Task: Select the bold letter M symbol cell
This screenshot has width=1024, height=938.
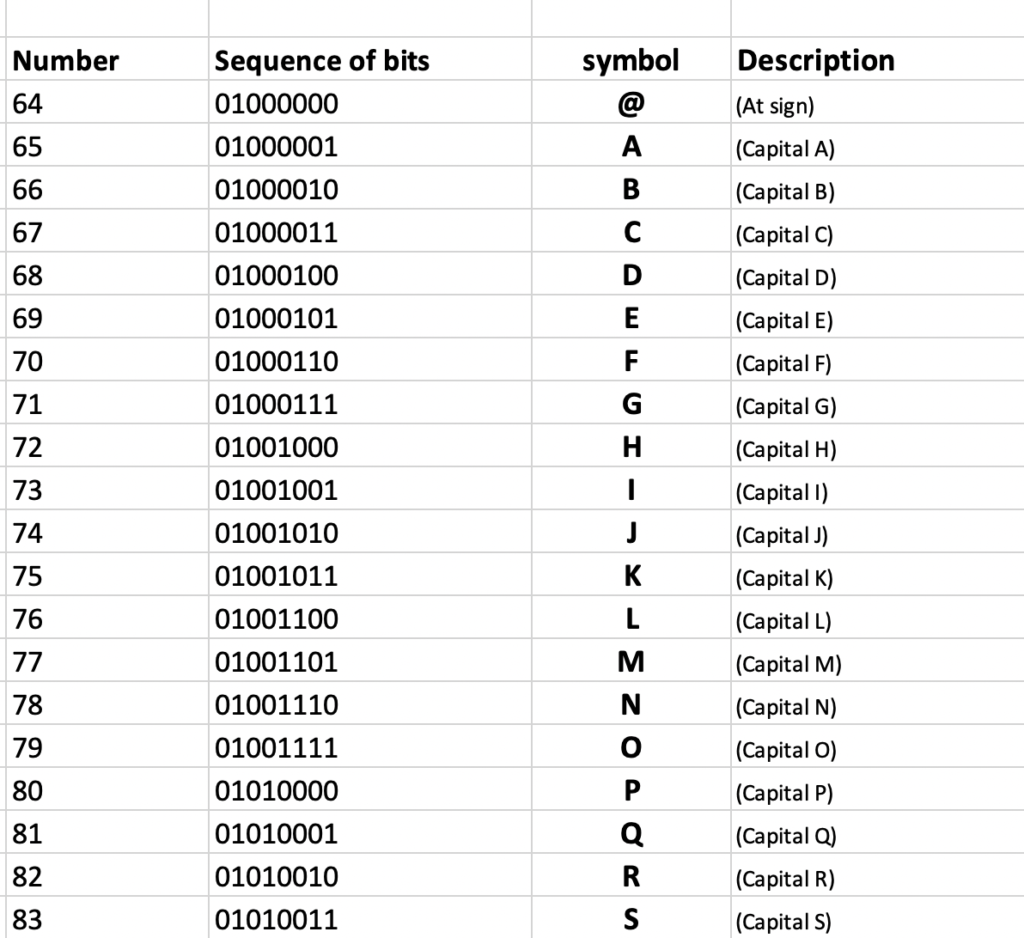Action: click(631, 663)
